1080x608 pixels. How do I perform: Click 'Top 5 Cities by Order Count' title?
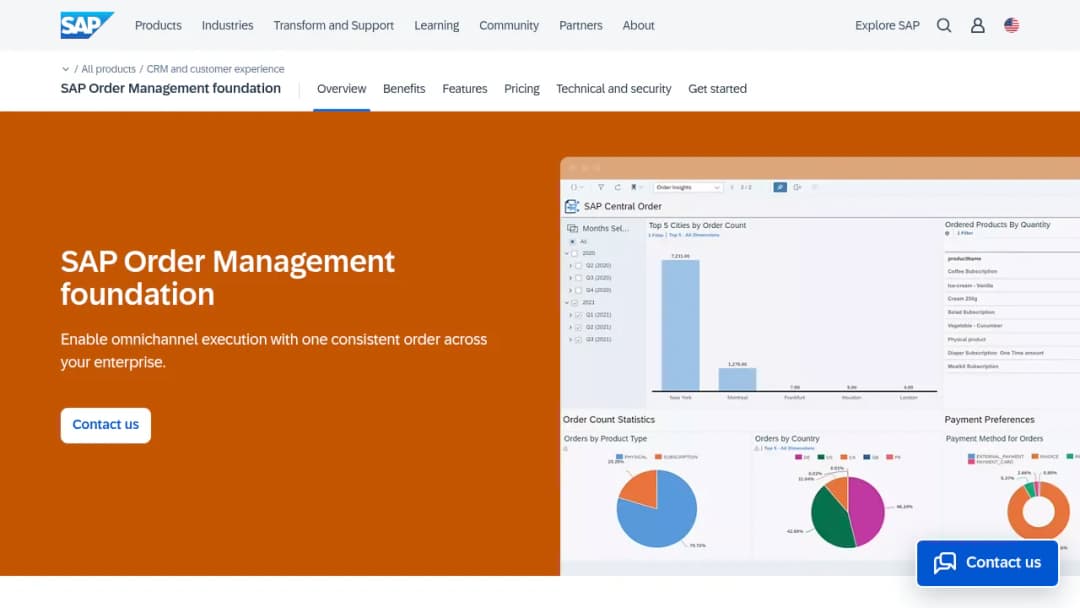point(697,225)
